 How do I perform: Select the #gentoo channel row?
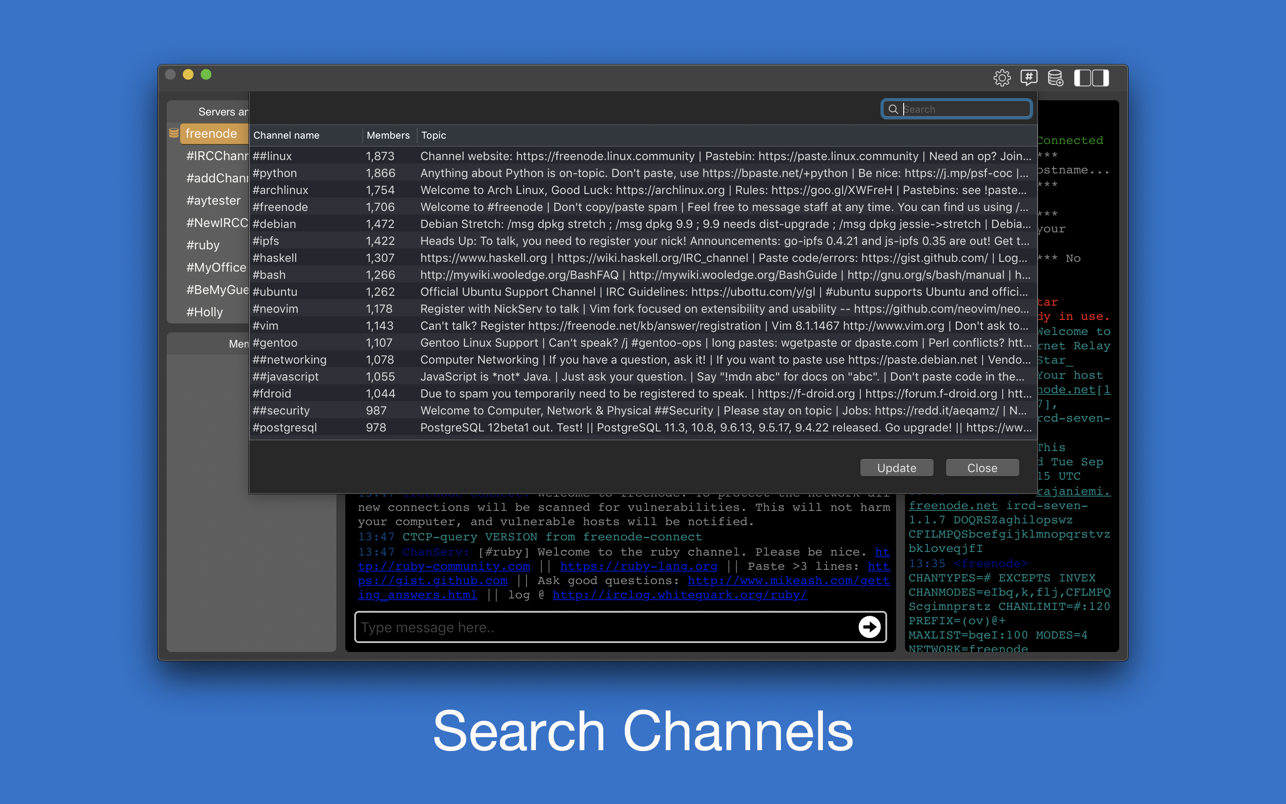coord(642,343)
